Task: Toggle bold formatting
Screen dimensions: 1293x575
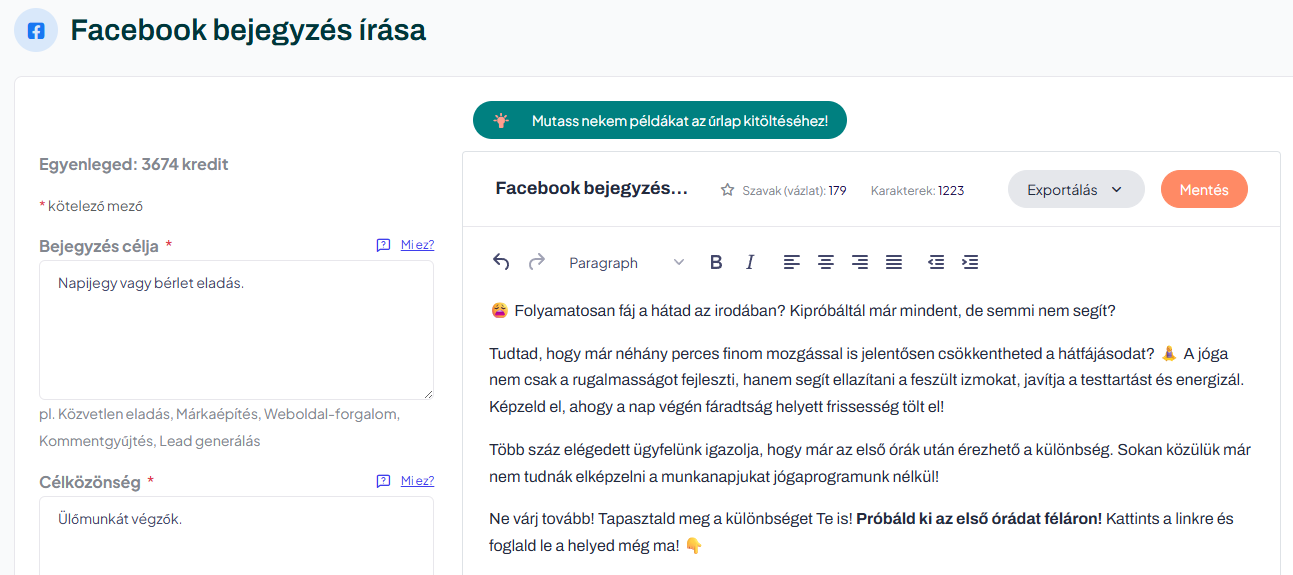Action: (x=716, y=262)
